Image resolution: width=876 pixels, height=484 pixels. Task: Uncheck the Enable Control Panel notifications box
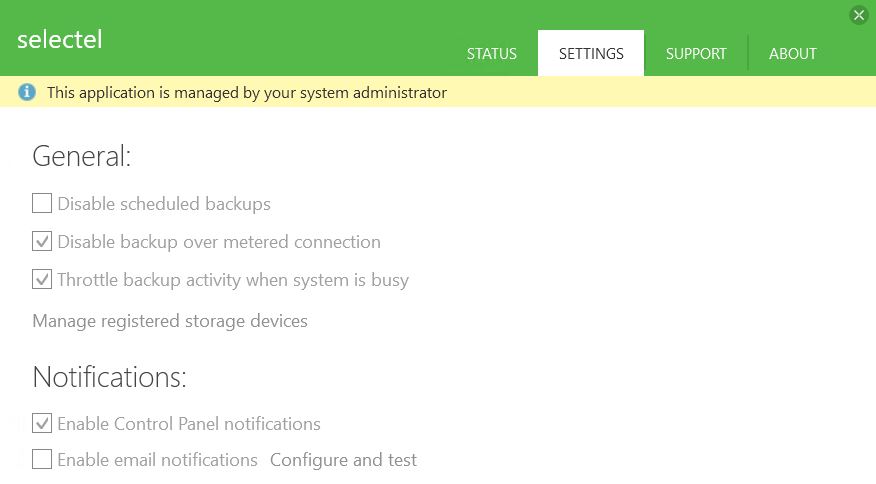pyautogui.click(x=42, y=423)
